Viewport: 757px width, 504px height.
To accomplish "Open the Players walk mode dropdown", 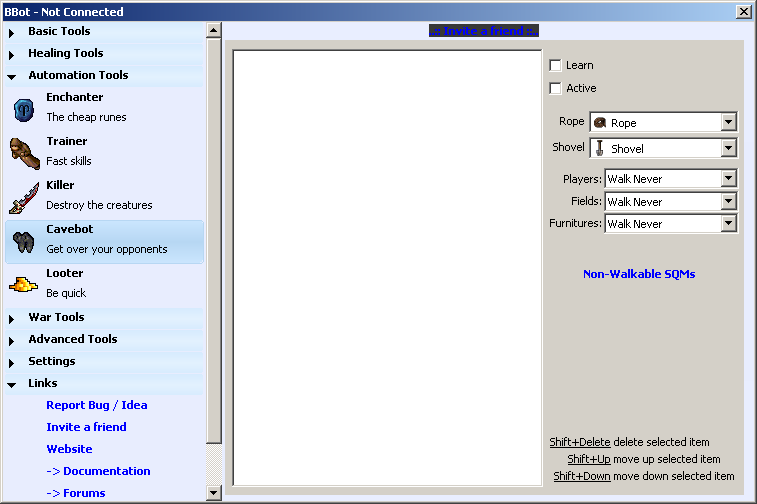I will pyautogui.click(x=728, y=179).
